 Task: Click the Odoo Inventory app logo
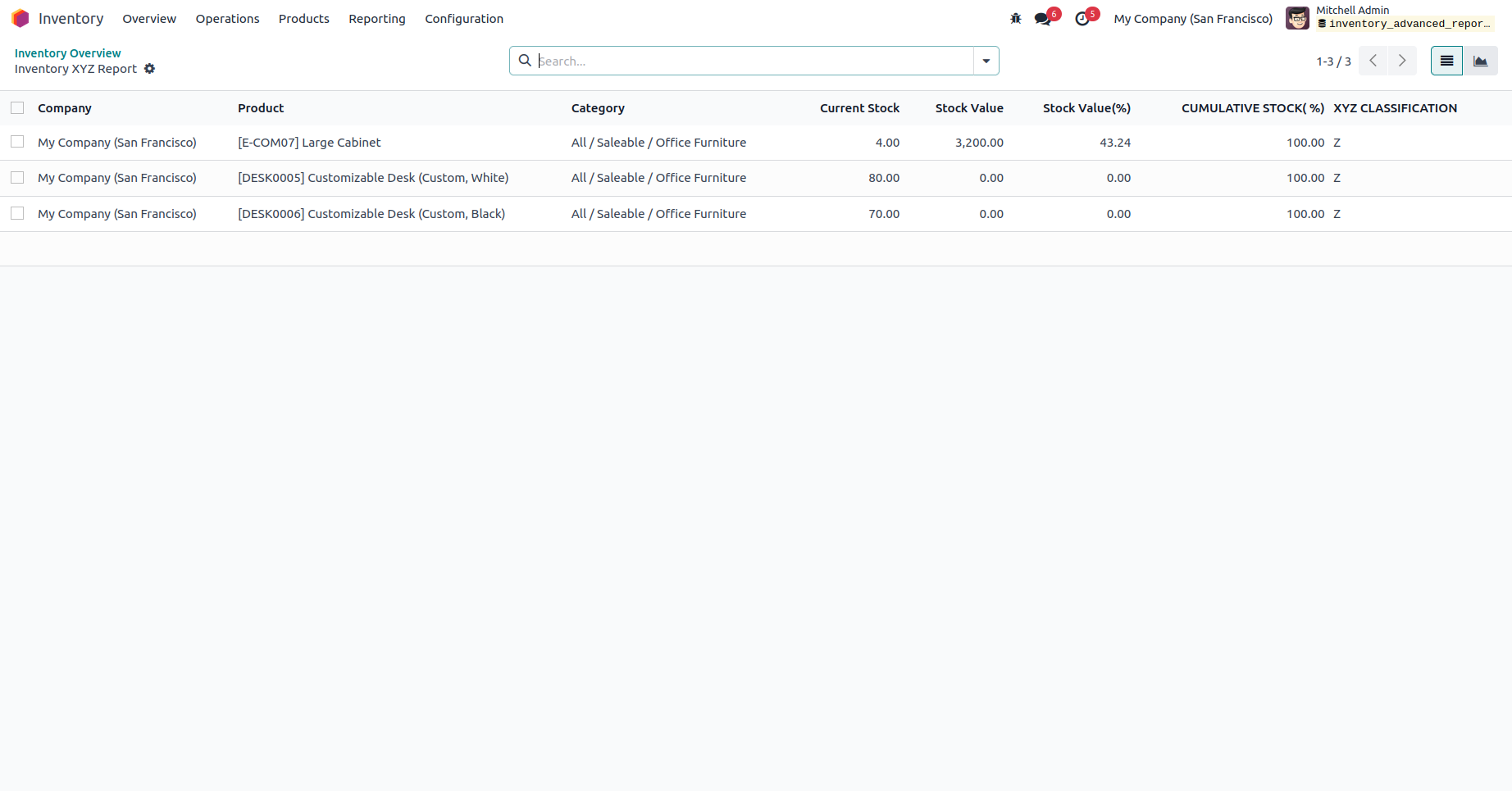pyautogui.click(x=20, y=18)
